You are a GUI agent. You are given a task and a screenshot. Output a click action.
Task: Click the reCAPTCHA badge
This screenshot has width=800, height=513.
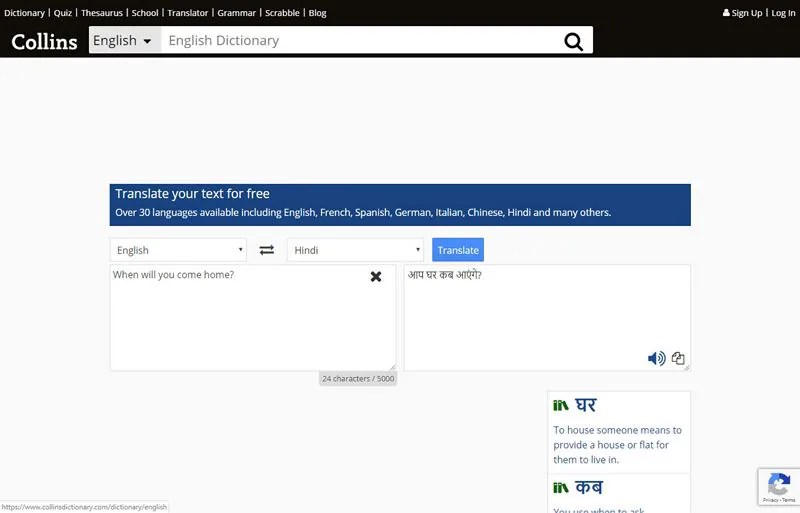pos(779,487)
